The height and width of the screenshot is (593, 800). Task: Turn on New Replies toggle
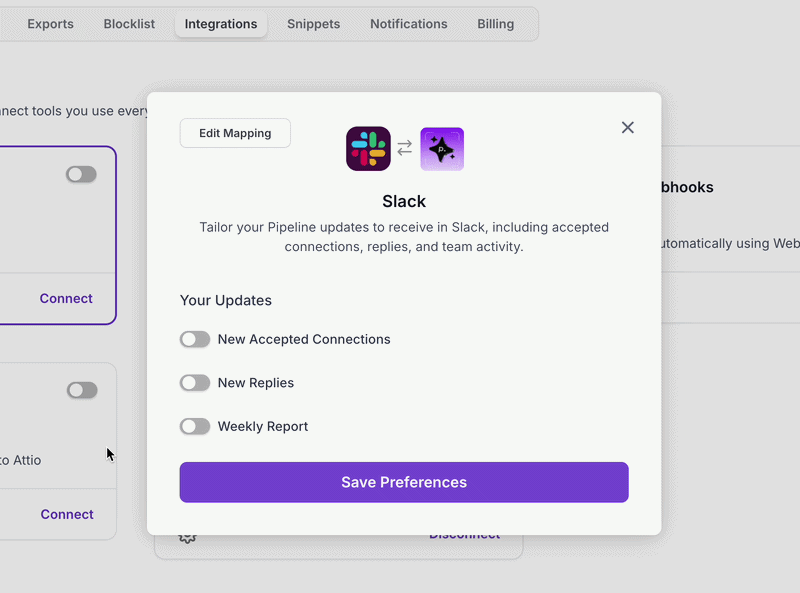coord(195,383)
